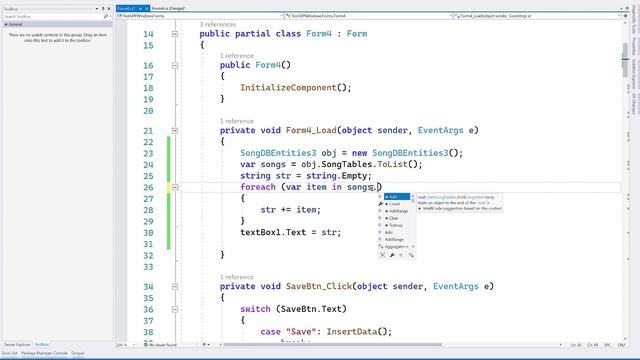Screen dimensions: 640x360
Task: Open the Package Manager Console tab
Action: tap(44, 353)
